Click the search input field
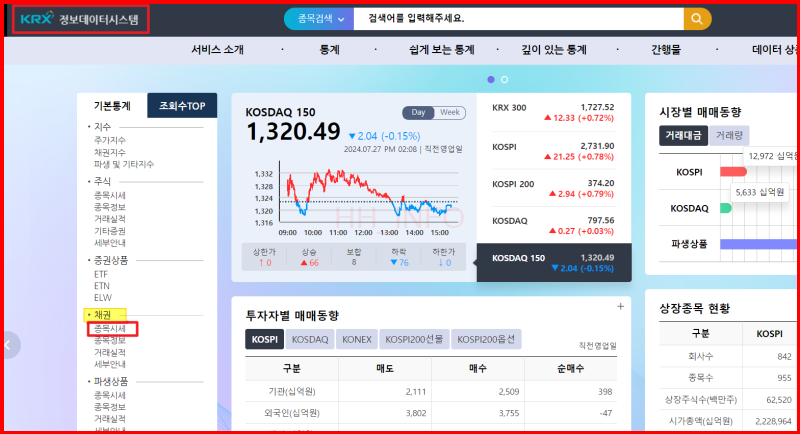 pos(518,19)
